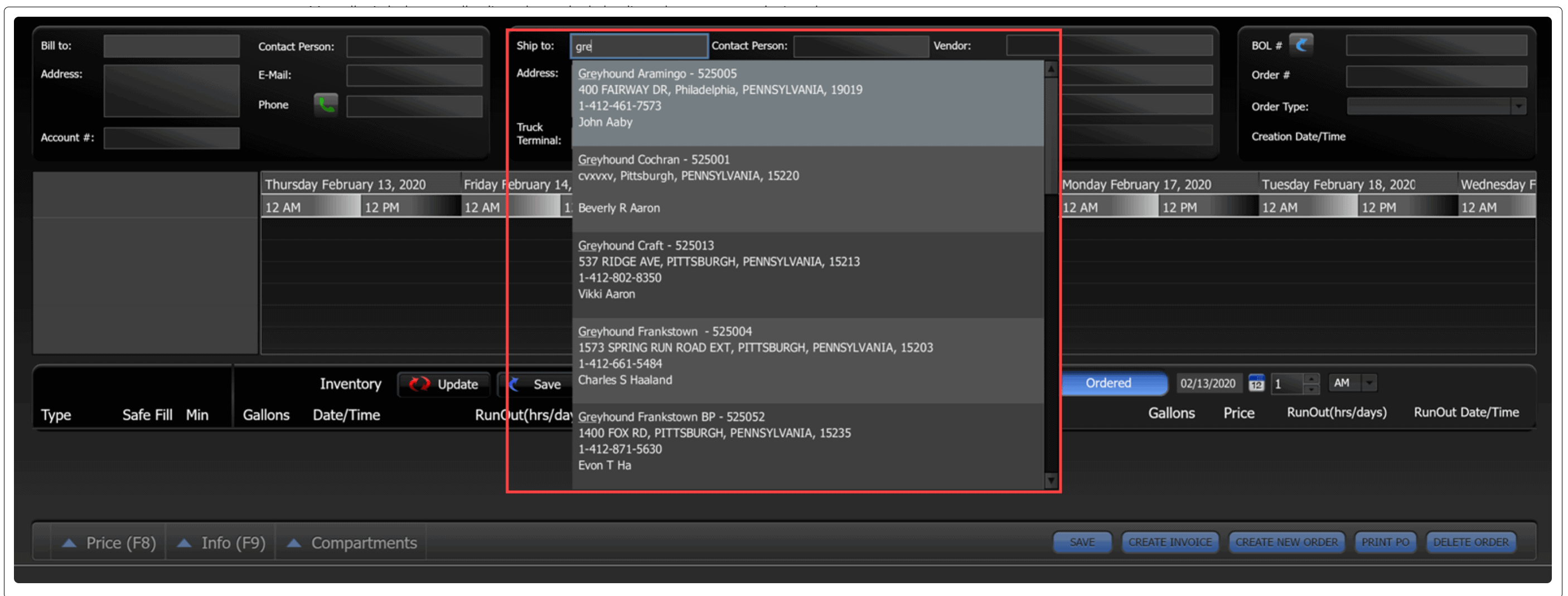Click the 02/13/2020 date field
Image resolution: width=1568 pixels, height=596 pixels.
pyautogui.click(x=1208, y=383)
